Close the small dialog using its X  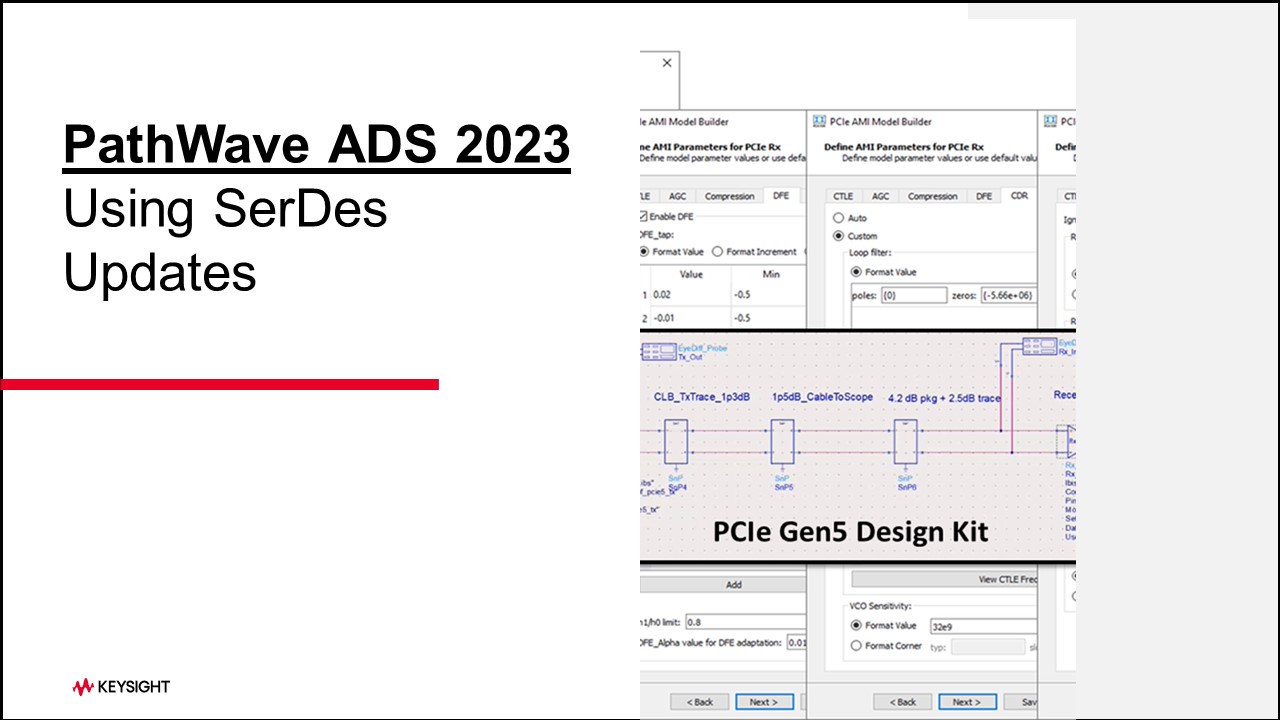[667, 63]
